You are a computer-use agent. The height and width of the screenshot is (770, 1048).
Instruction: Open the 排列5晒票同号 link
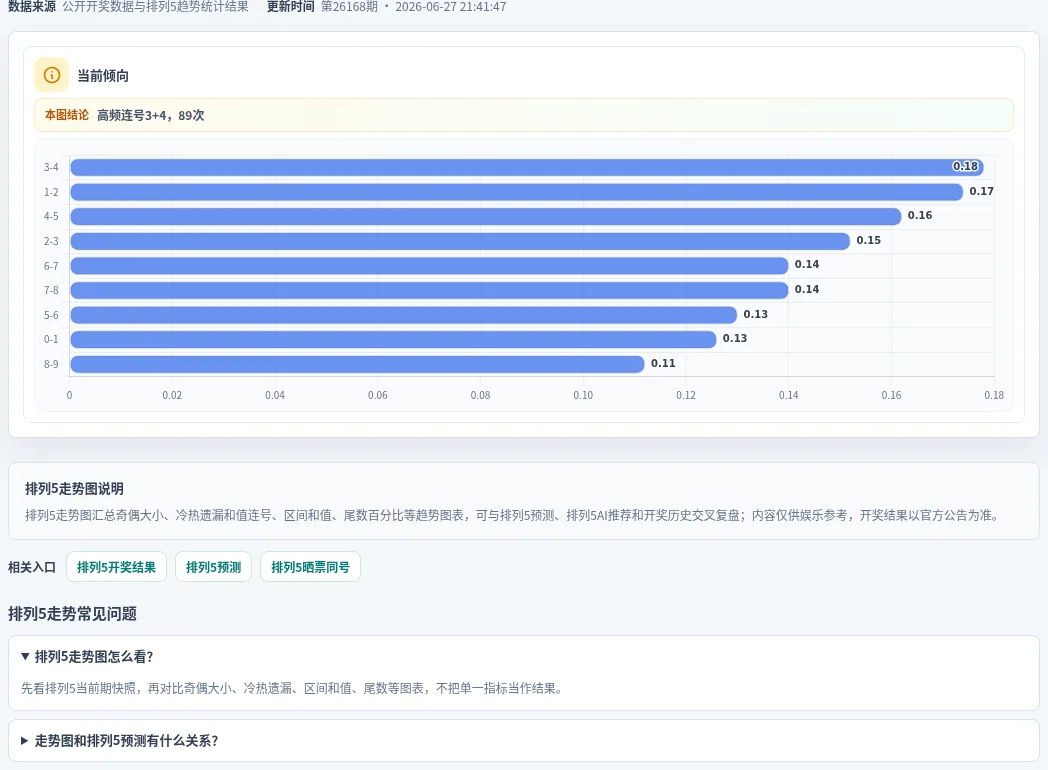click(310, 567)
